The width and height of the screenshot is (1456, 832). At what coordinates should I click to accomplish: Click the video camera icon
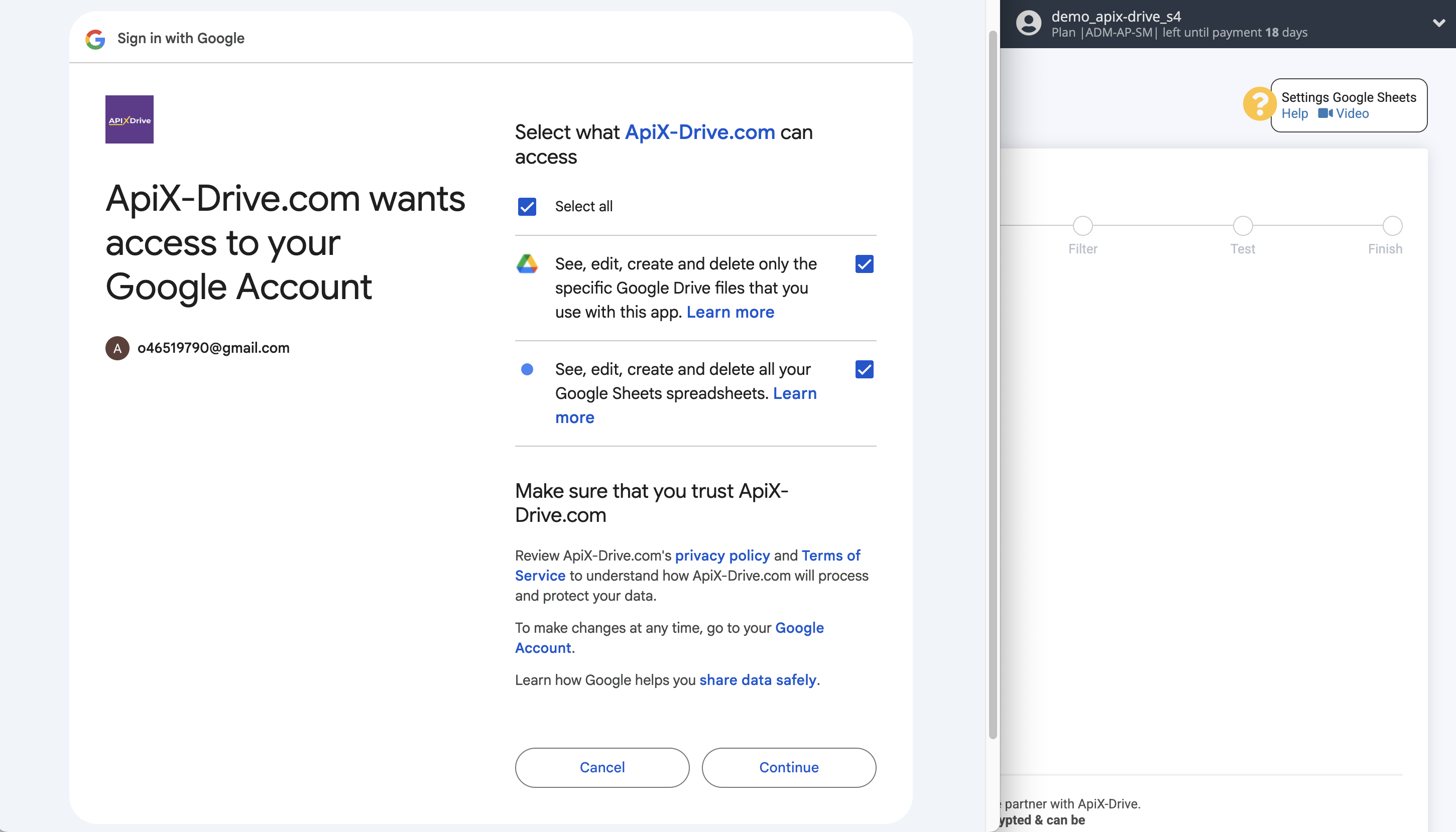[x=1324, y=113]
